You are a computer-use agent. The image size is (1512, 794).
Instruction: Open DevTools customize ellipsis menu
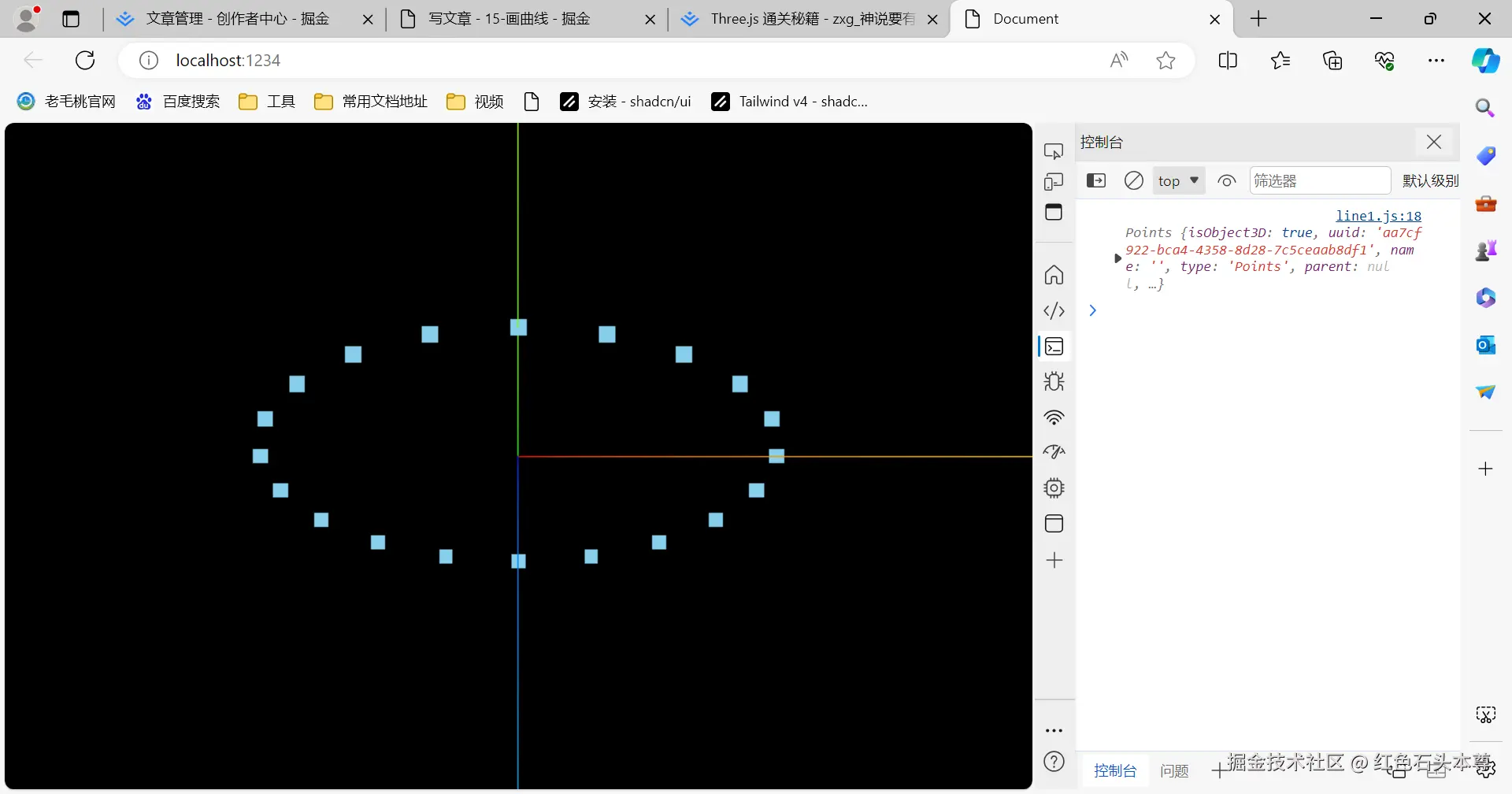click(1054, 730)
